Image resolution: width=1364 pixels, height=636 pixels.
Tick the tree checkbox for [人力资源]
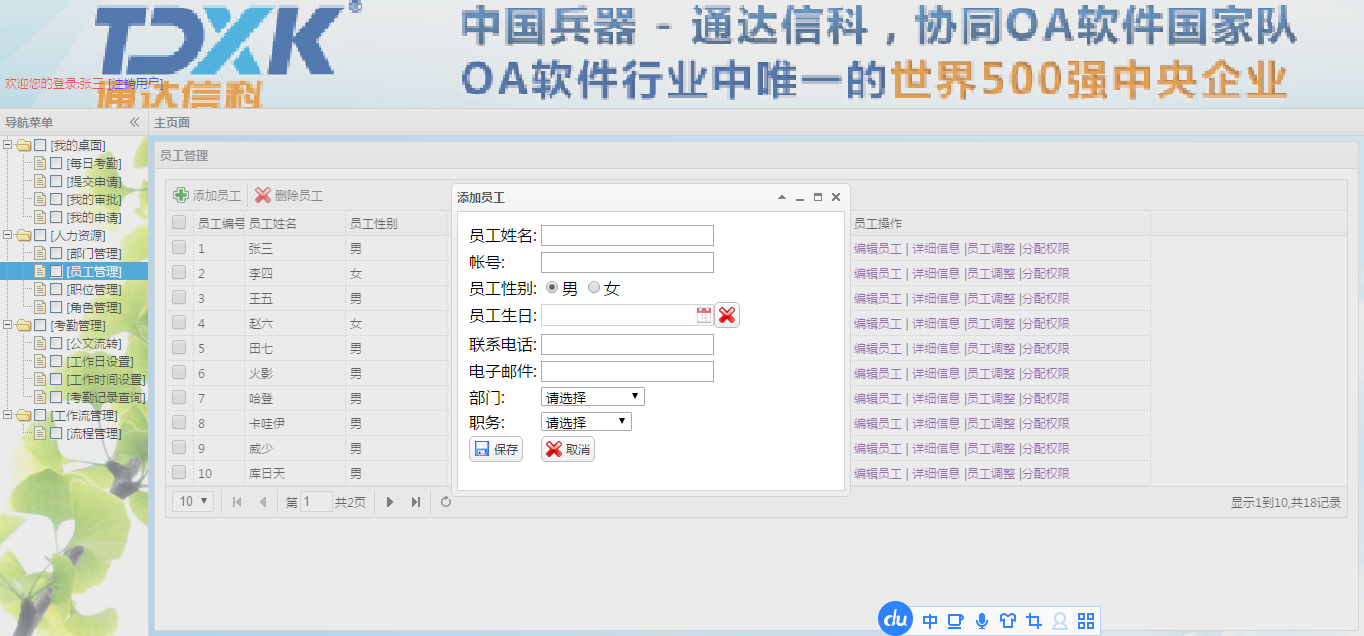click(40, 236)
